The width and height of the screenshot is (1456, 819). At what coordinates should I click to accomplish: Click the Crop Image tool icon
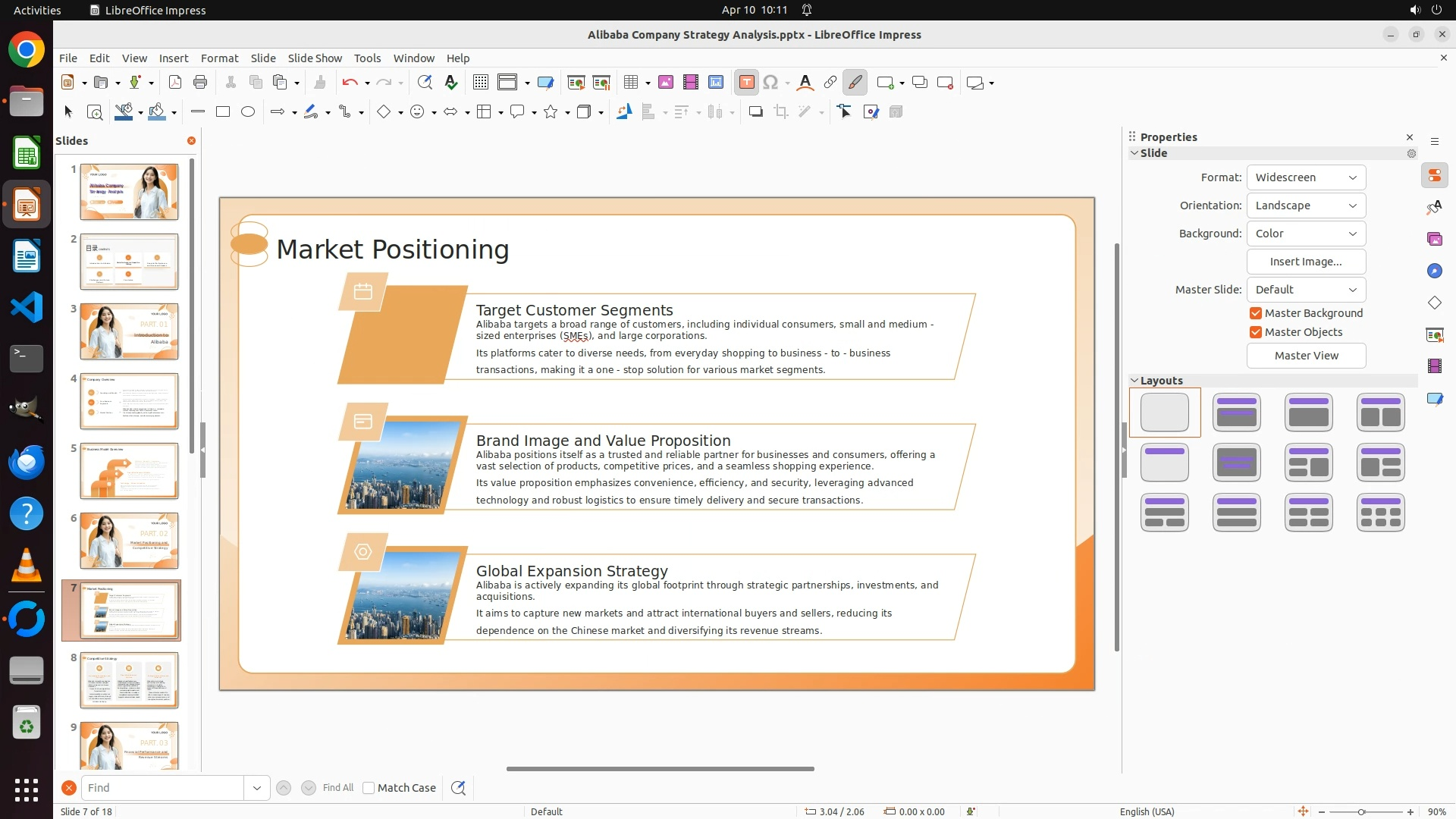pyautogui.click(x=780, y=112)
